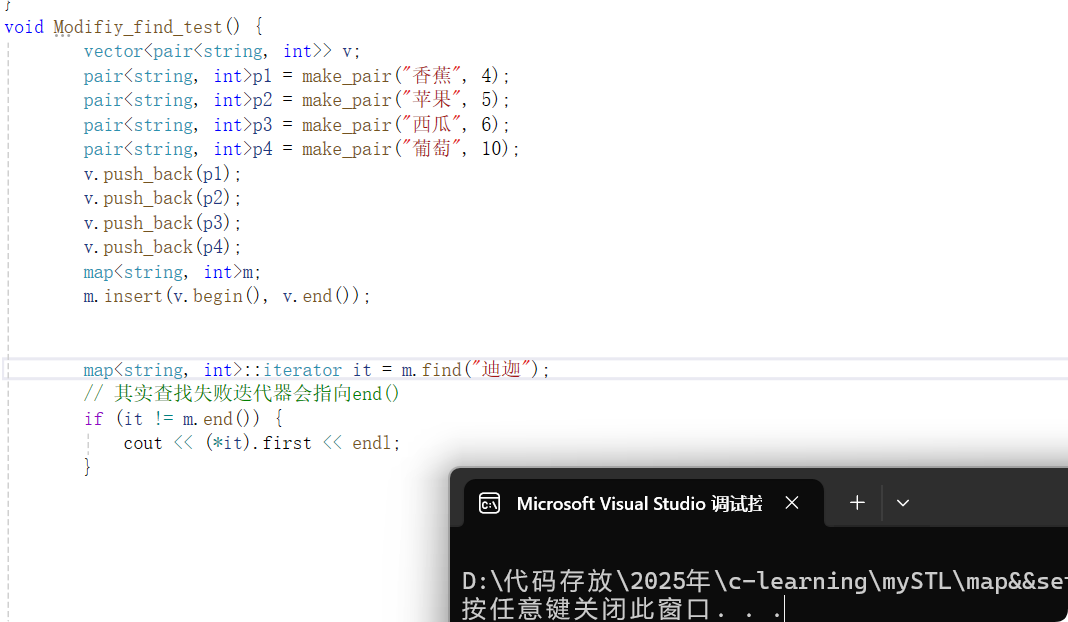1068x622 pixels.
Task: Click the v.push_back(p2) statement
Action: pyautogui.click(x=162, y=198)
